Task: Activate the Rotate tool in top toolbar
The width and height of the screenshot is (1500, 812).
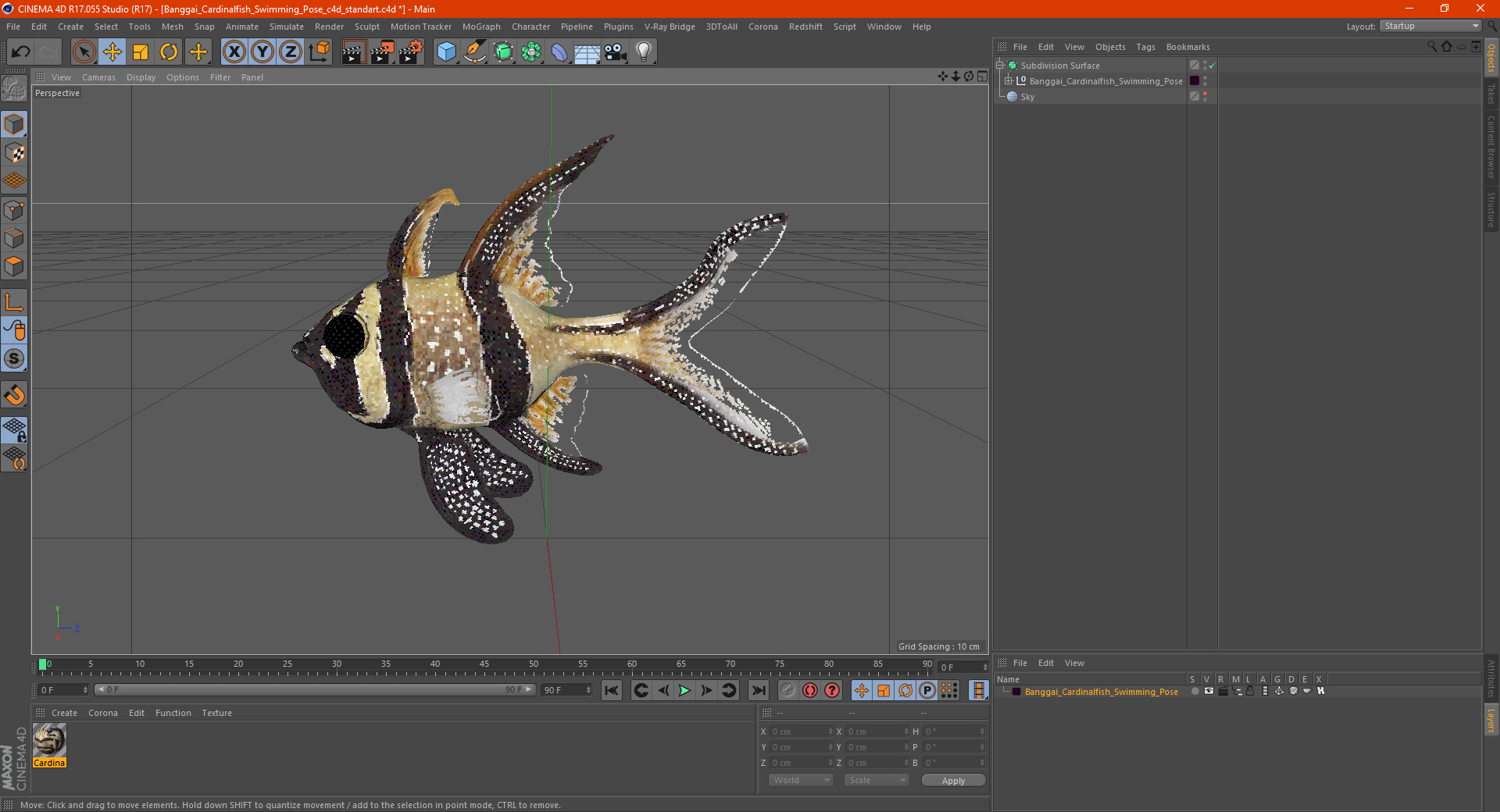Action: click(169, 52)
